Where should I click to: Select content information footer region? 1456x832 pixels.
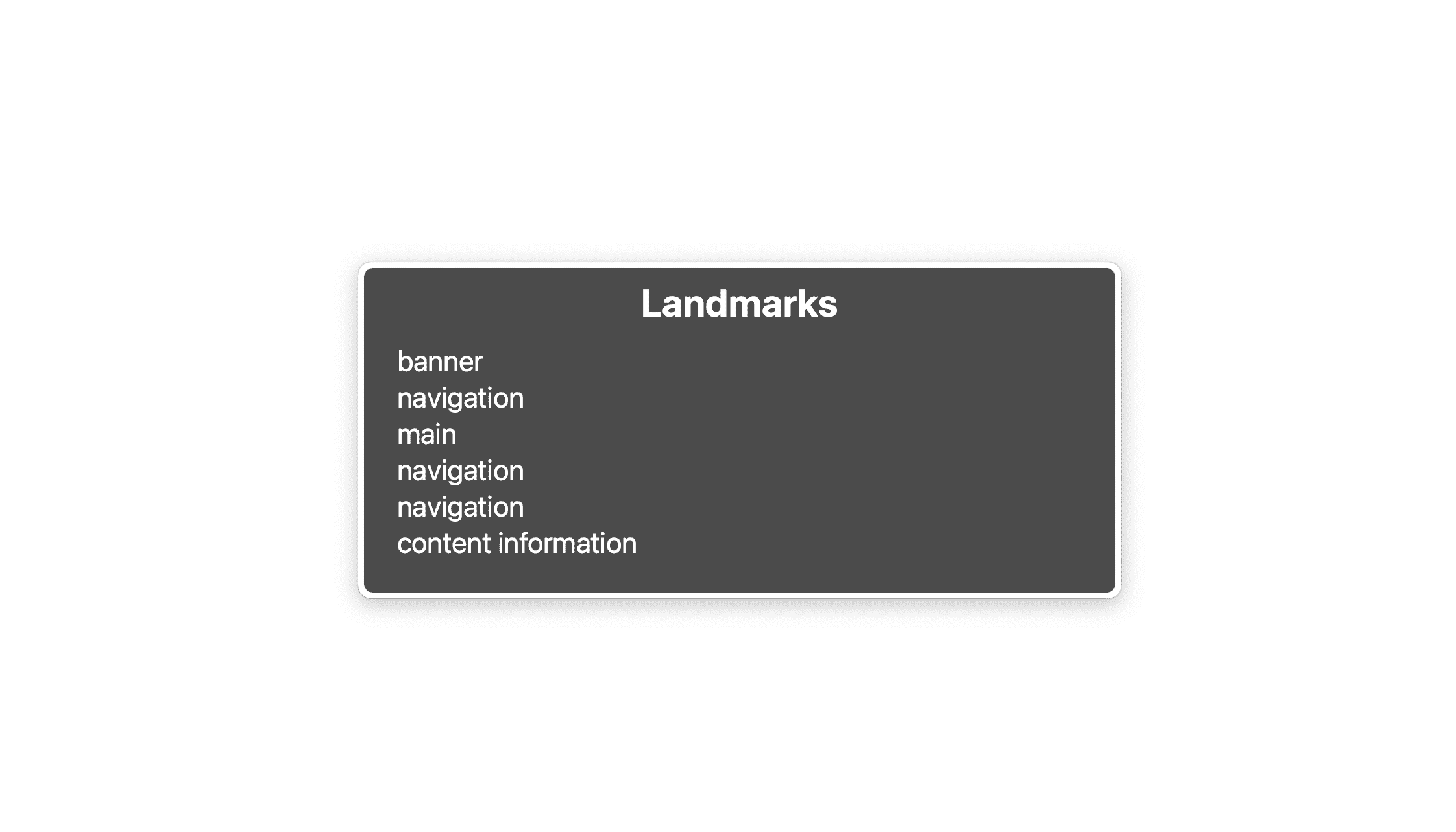point(517,543)
